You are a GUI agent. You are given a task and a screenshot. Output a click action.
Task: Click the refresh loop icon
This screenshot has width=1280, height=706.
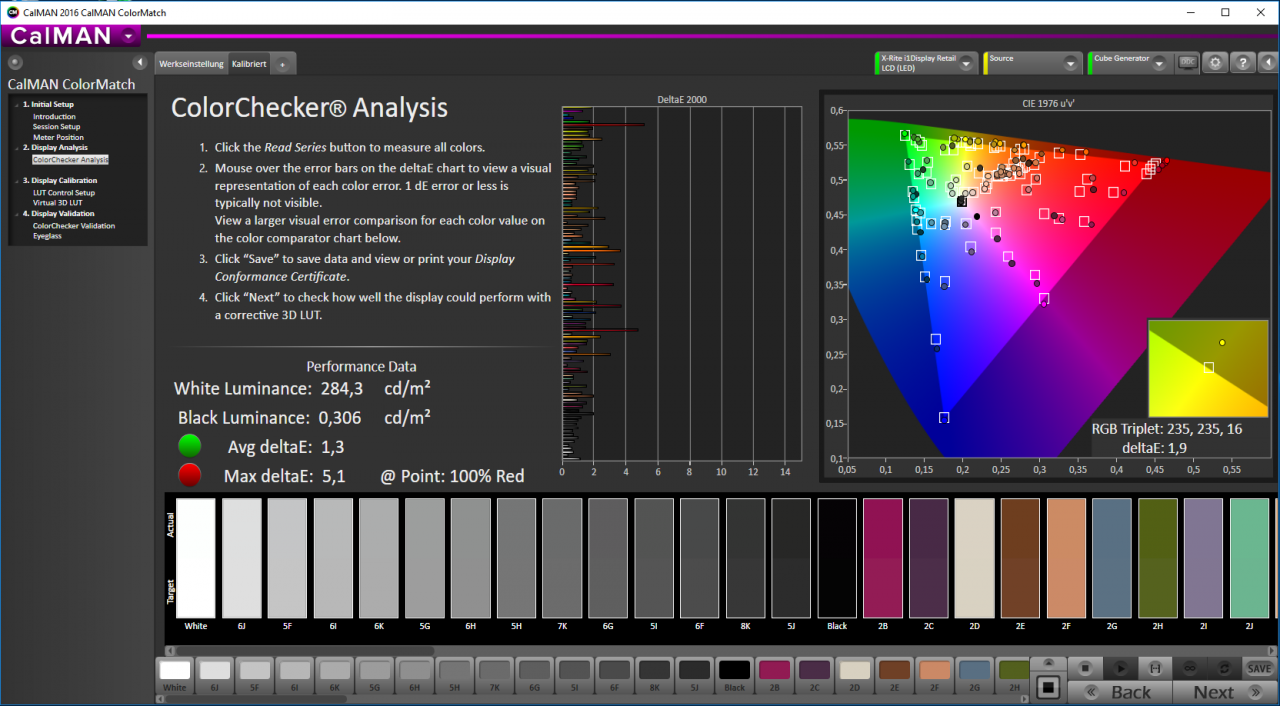tap(1224, 668)
